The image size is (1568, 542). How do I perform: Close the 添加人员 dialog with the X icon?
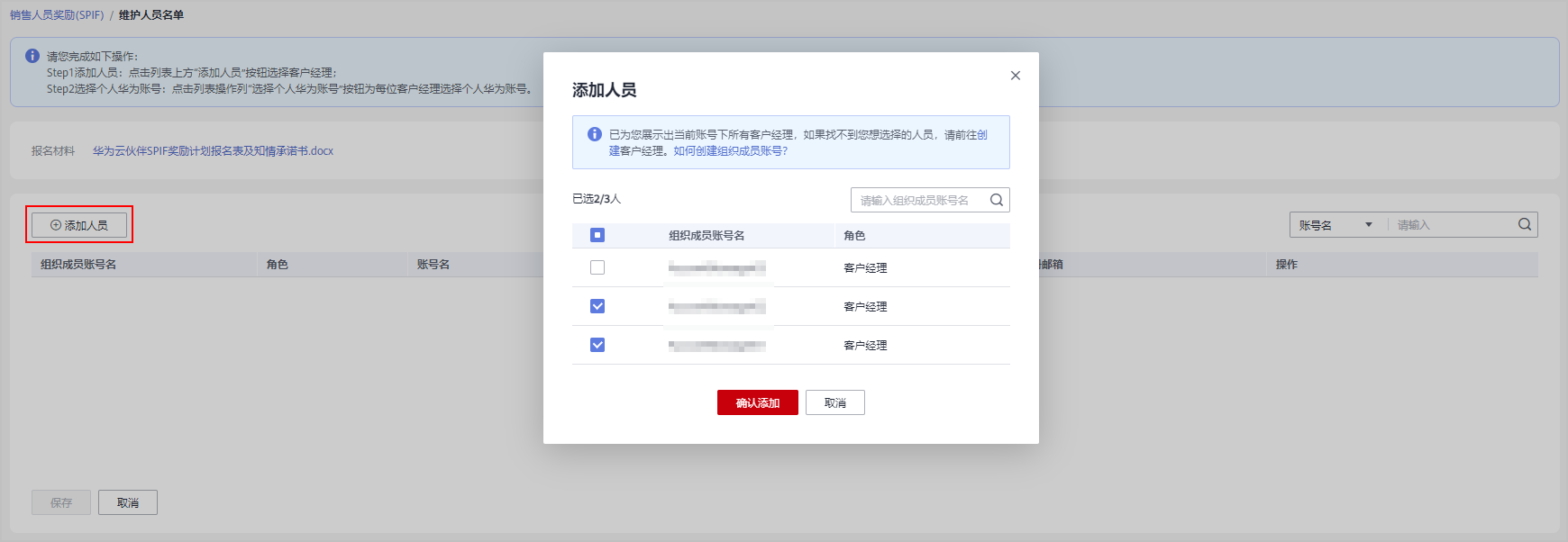(x=1016, y=76)
